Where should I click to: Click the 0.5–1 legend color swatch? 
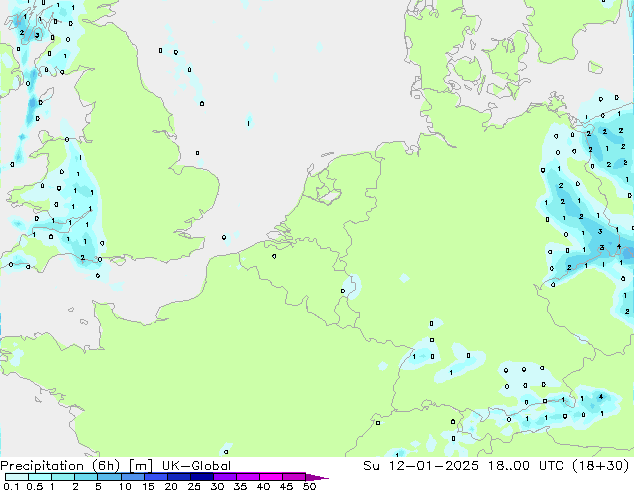pos(40,477)
